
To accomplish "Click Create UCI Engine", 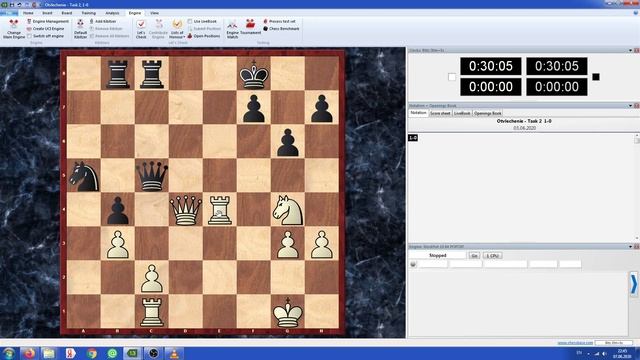I will click(x=45, y=29).
